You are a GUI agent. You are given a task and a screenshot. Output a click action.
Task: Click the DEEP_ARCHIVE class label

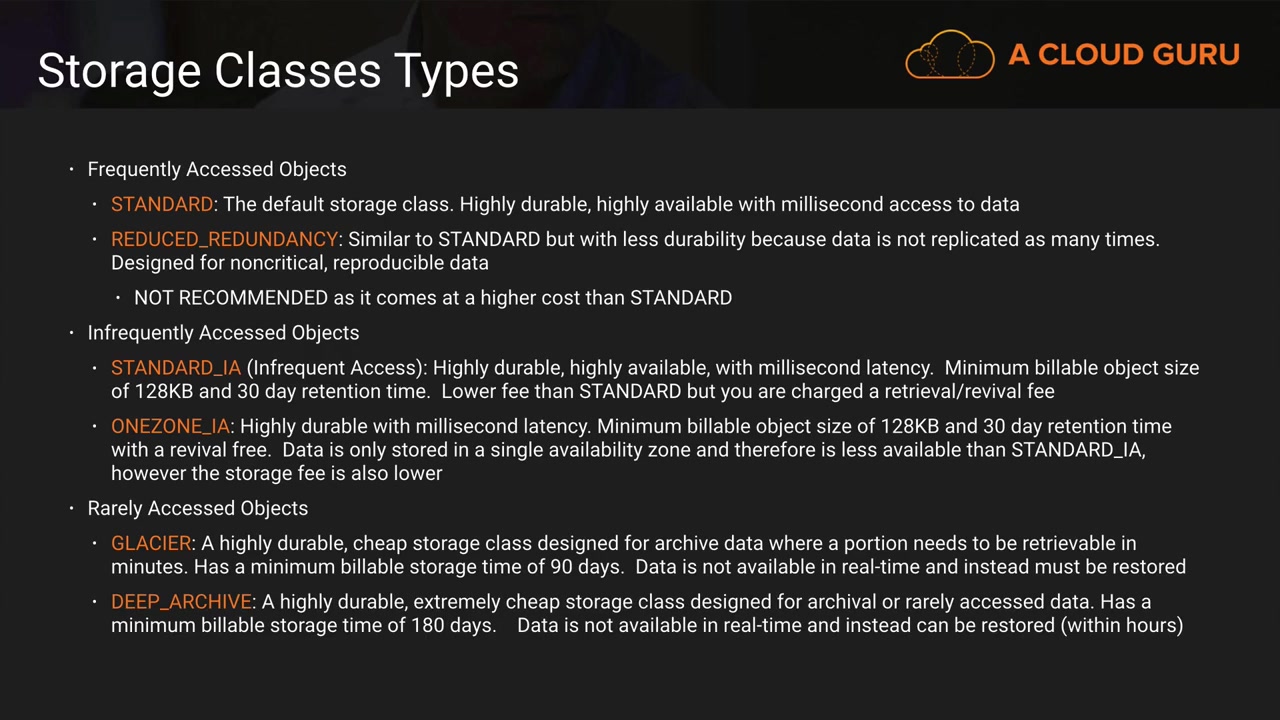pyautogui.click(x=181, y=601)
